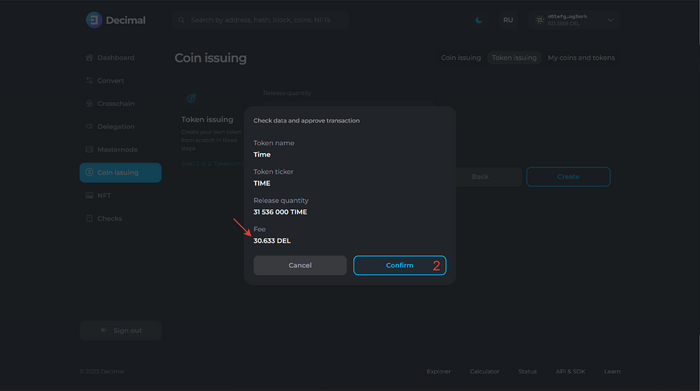This screenshot has height=391, width=700.
Task: Click the Crosschain icon
Action: click(x=89, y=104)
